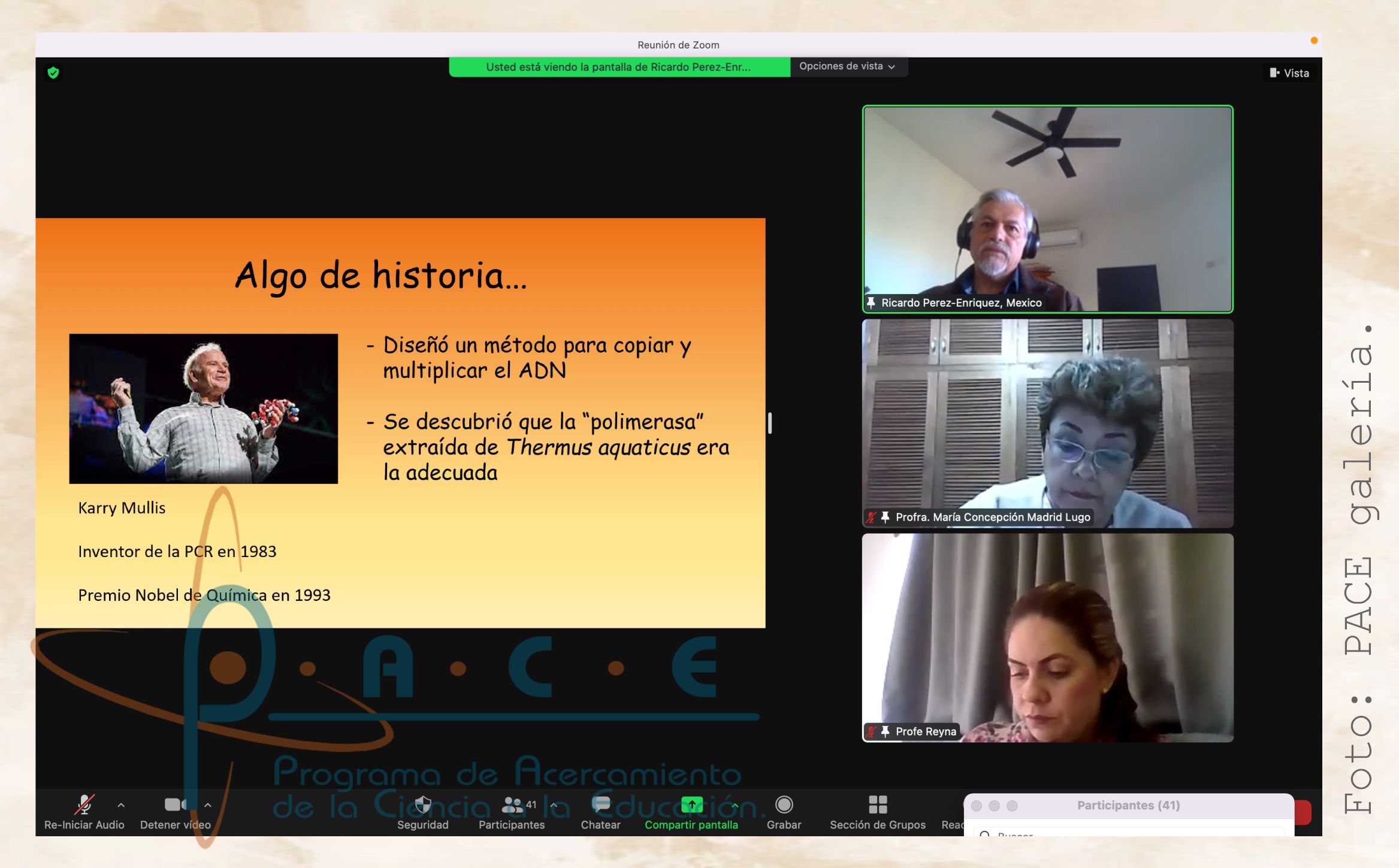Click name label 'Ricardo Perez-Enriquez, Mexico'
Screen dimensions: 1399x868
(962, 303)
